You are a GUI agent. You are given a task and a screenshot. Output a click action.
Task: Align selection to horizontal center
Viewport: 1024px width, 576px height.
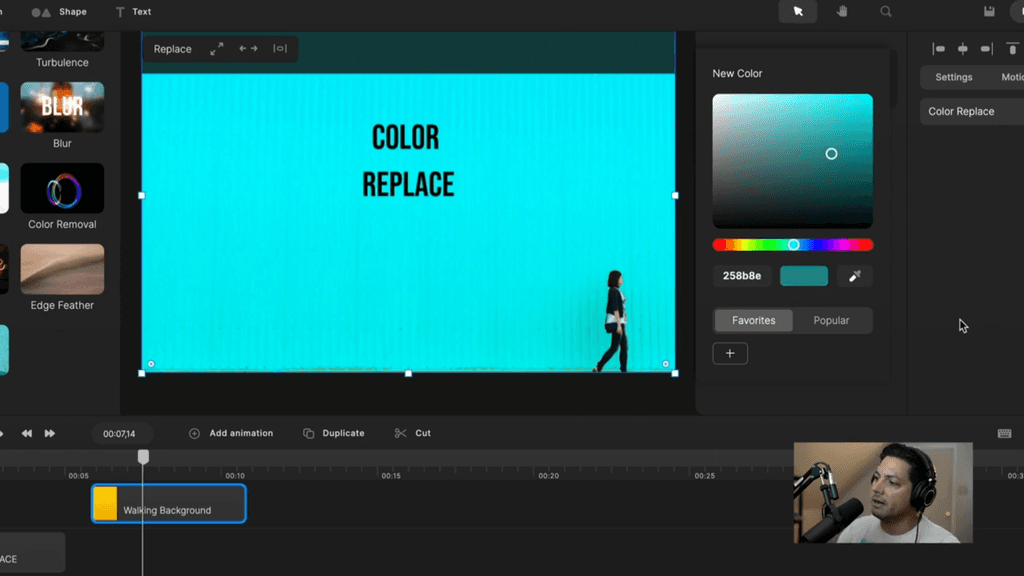tap(963, 49)
